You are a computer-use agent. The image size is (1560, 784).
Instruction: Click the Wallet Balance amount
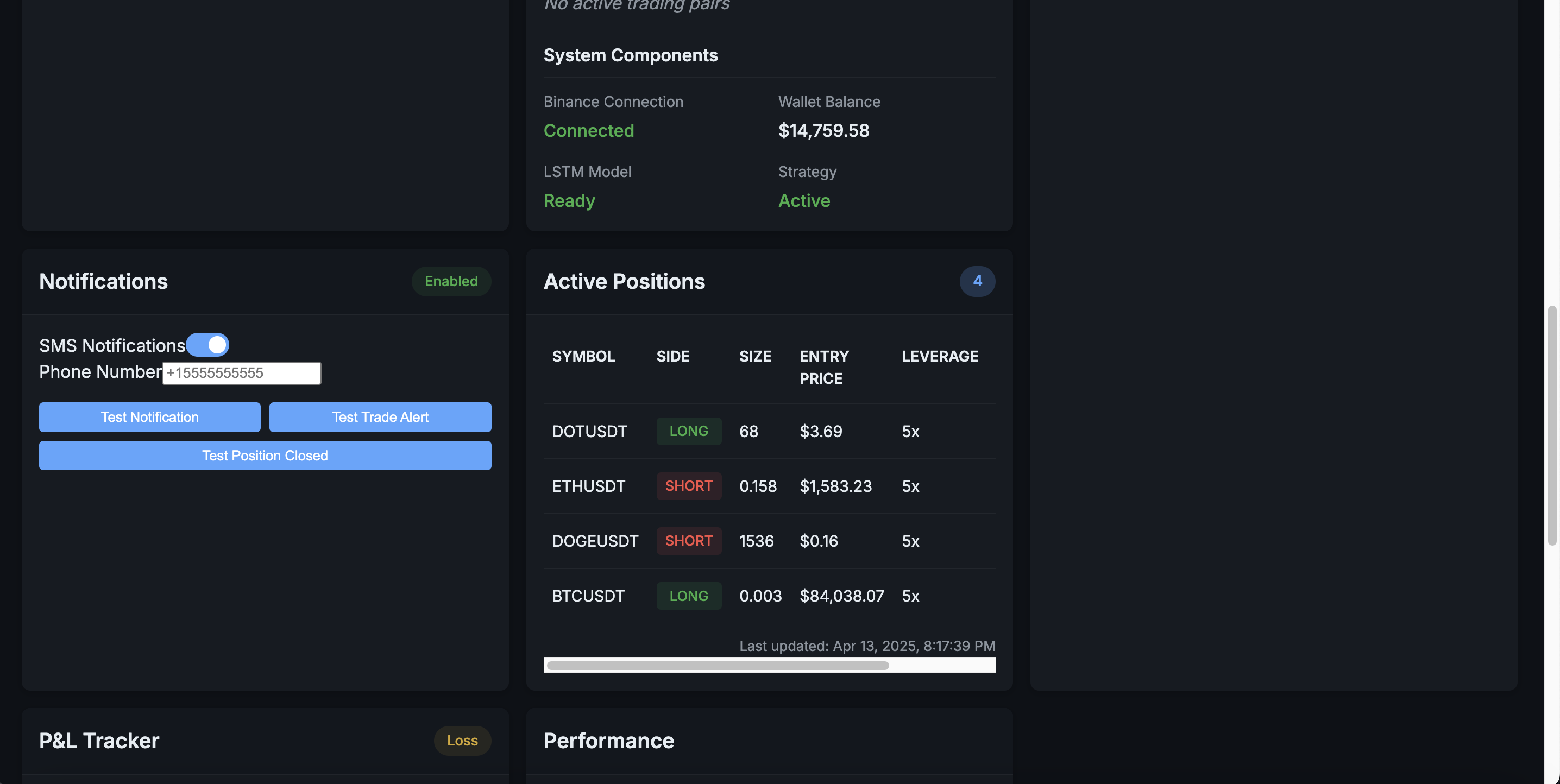(x=823, y=130)
